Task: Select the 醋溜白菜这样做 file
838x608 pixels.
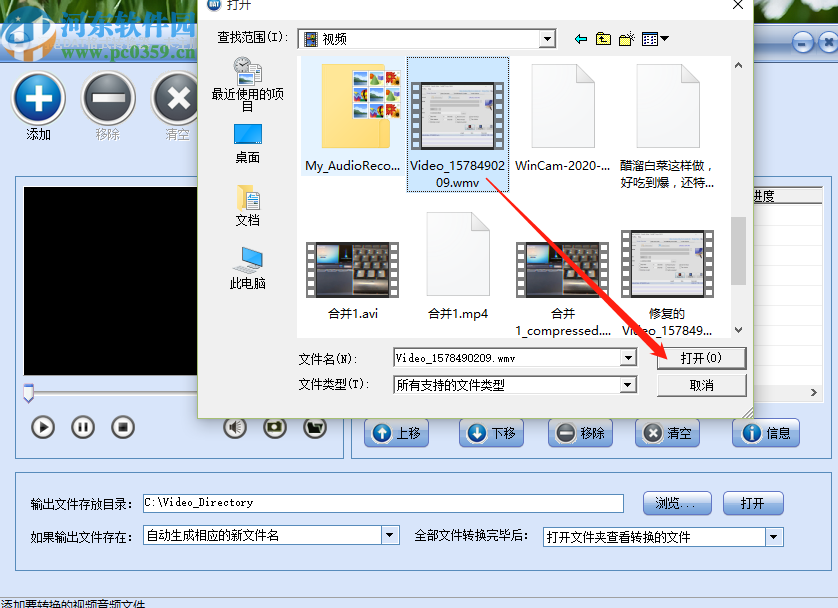Action: pyautogui.click(x=667, y=124)
